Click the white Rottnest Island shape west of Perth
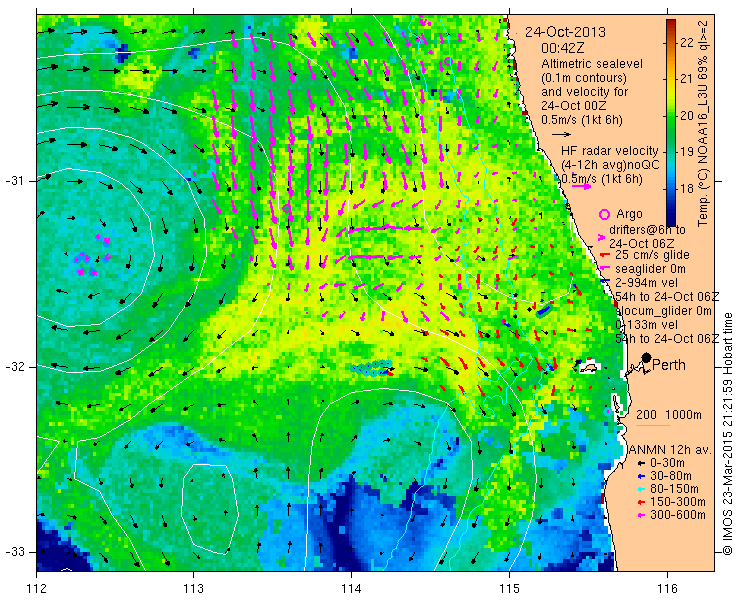 pyautogui.click(x=589, y=366)
